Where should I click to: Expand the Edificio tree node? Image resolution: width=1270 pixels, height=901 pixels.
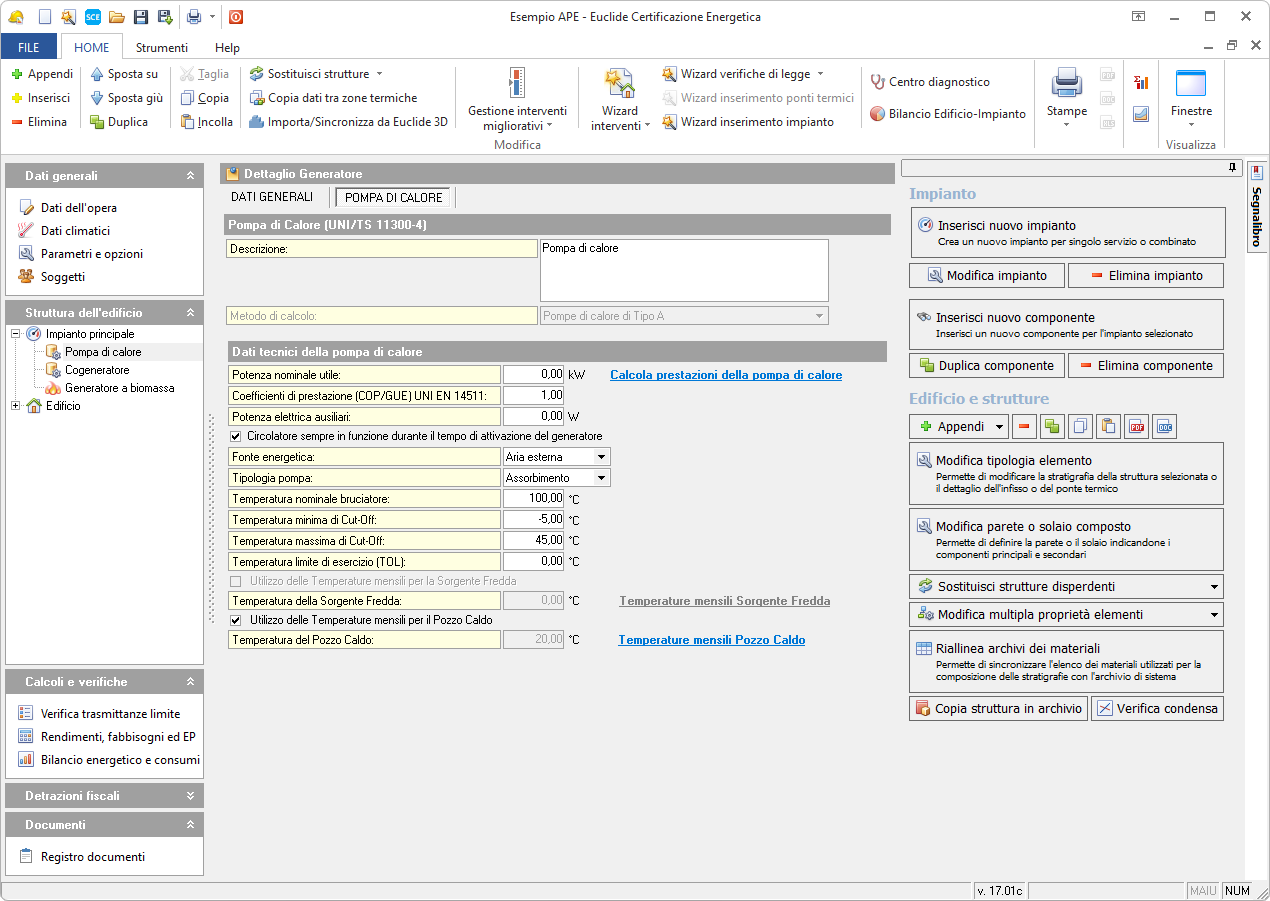click(16, 406)
